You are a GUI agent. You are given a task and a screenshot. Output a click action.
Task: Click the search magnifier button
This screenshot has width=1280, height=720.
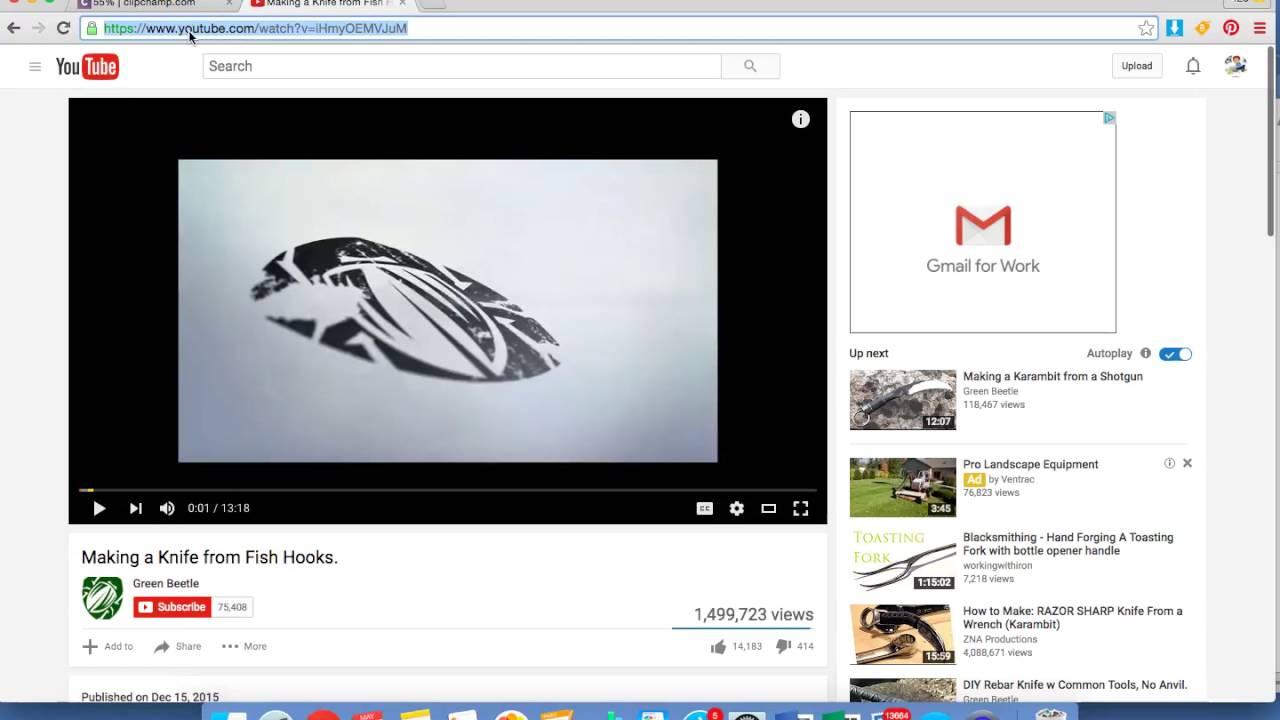point(750,66)
